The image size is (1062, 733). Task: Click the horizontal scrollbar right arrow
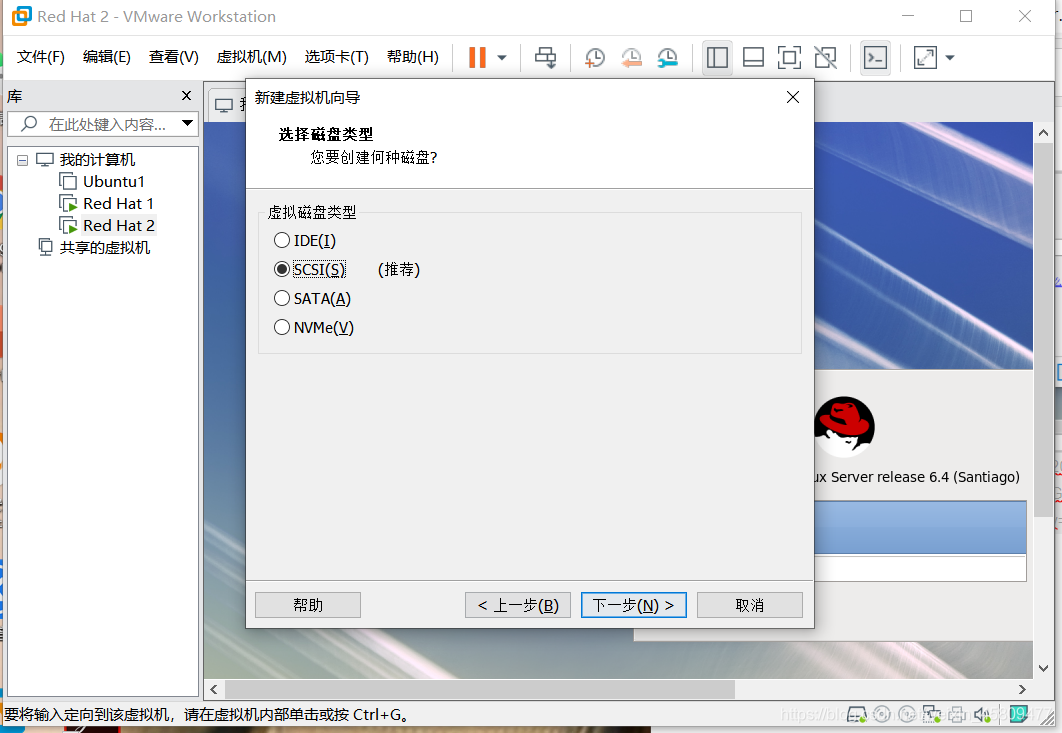click(1022, 690)
